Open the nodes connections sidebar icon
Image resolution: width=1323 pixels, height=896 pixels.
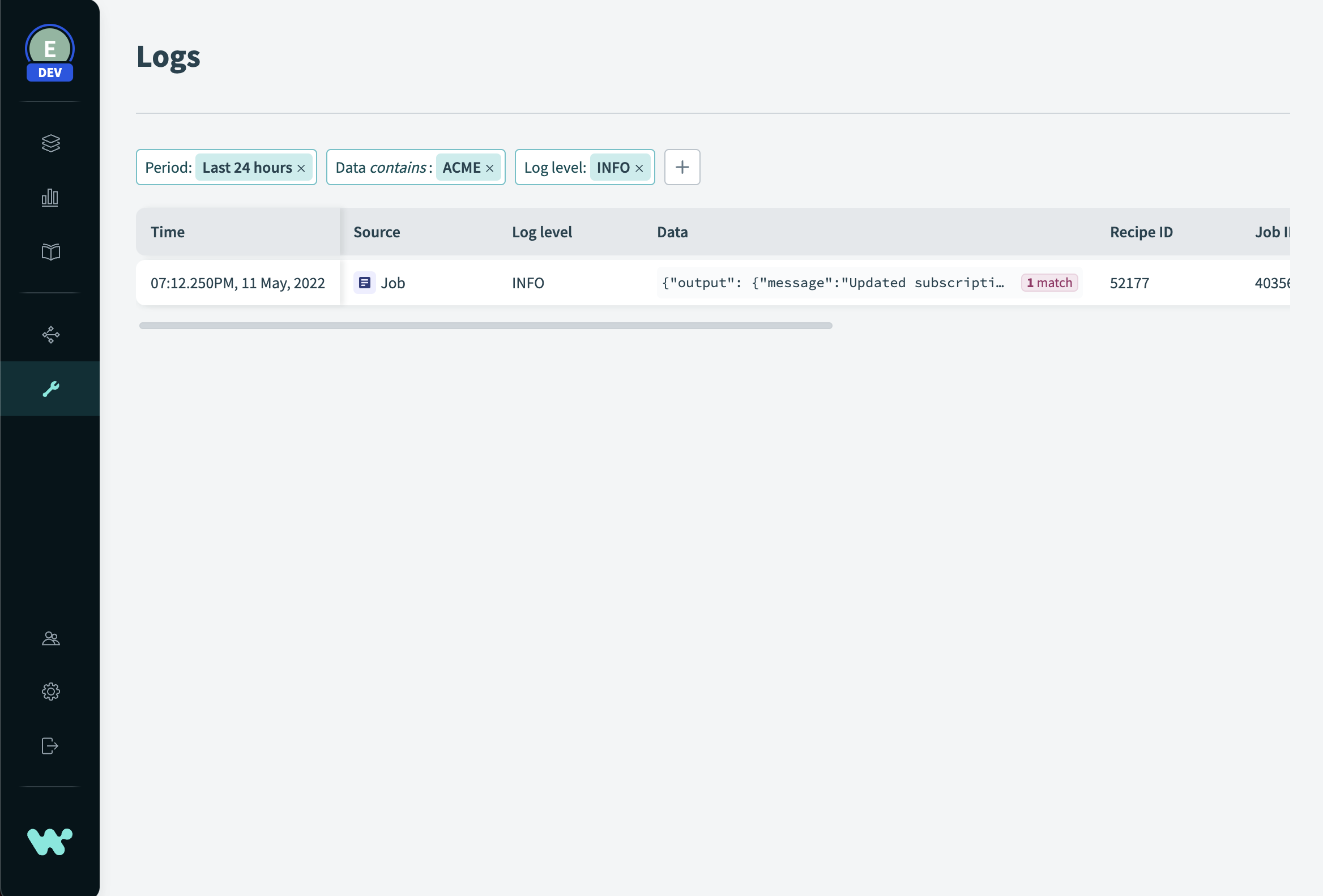(50, 334)
